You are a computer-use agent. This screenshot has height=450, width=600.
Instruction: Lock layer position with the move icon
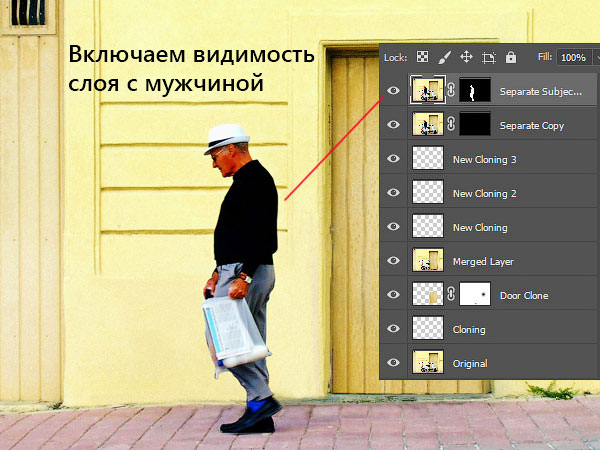[x=466, y=57]
